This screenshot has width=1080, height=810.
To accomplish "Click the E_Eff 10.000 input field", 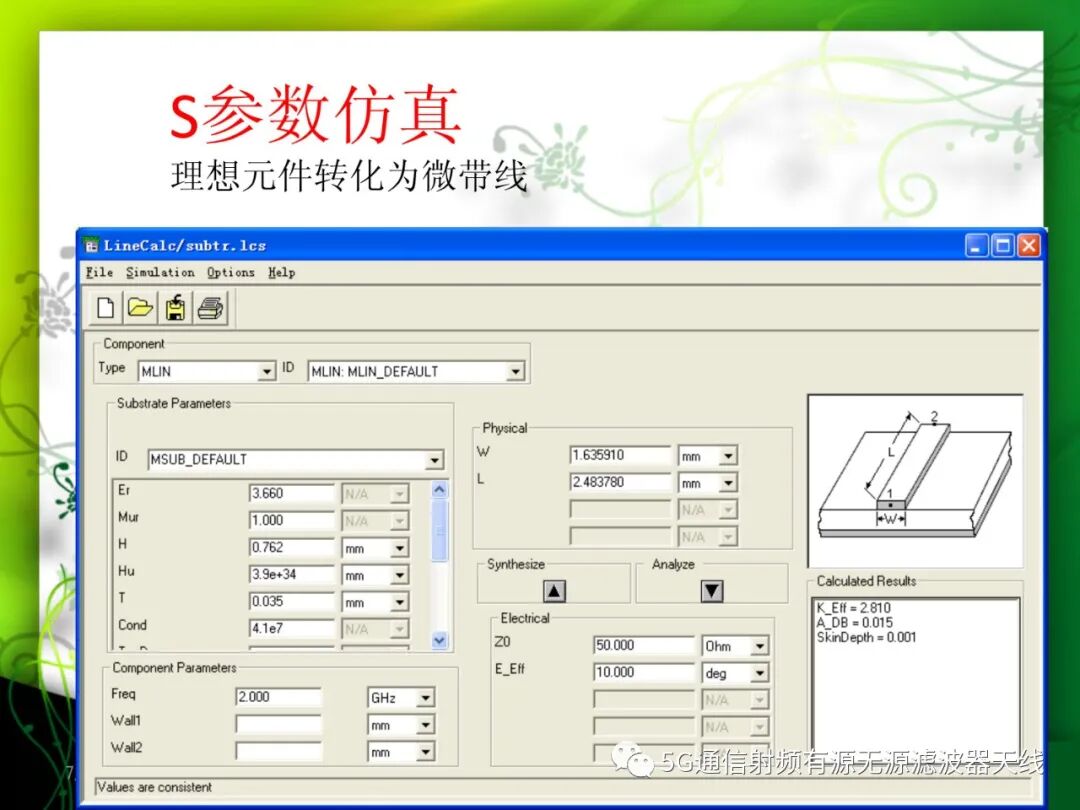I will click(644, 672).
